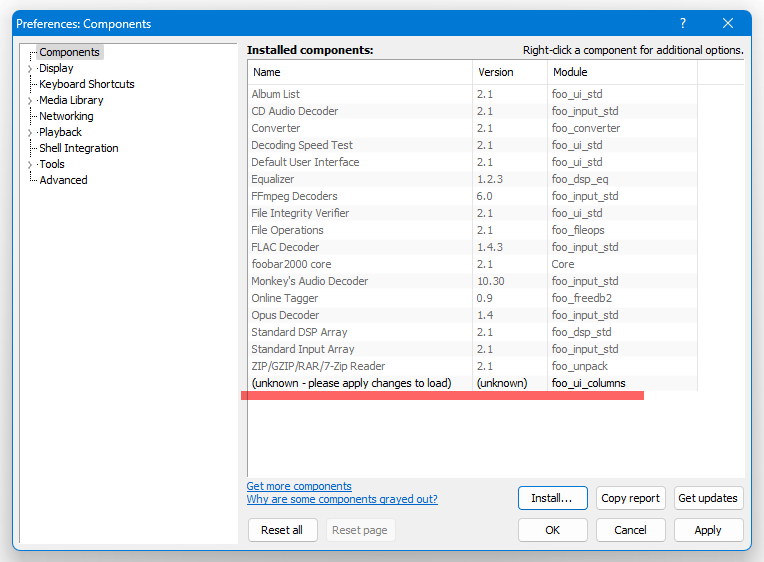Select the foo_ui_columns unknown component row
The height and width of the screenshot is (562, 764).
tap(473, 383)
